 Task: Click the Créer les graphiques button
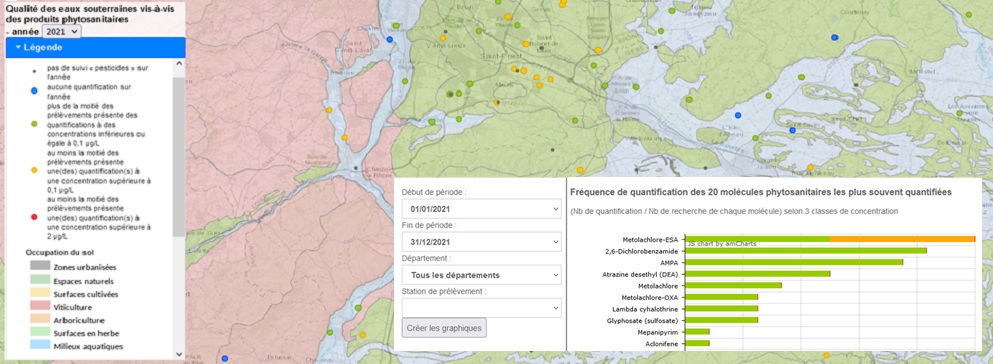point(444,328)
